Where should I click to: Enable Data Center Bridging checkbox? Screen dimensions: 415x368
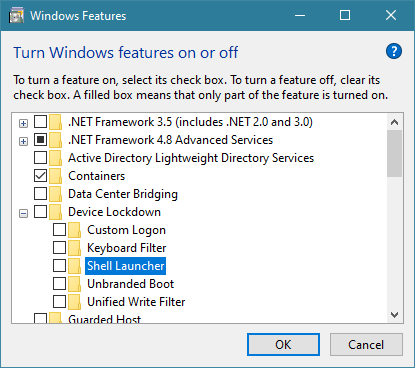click(40, 194)
